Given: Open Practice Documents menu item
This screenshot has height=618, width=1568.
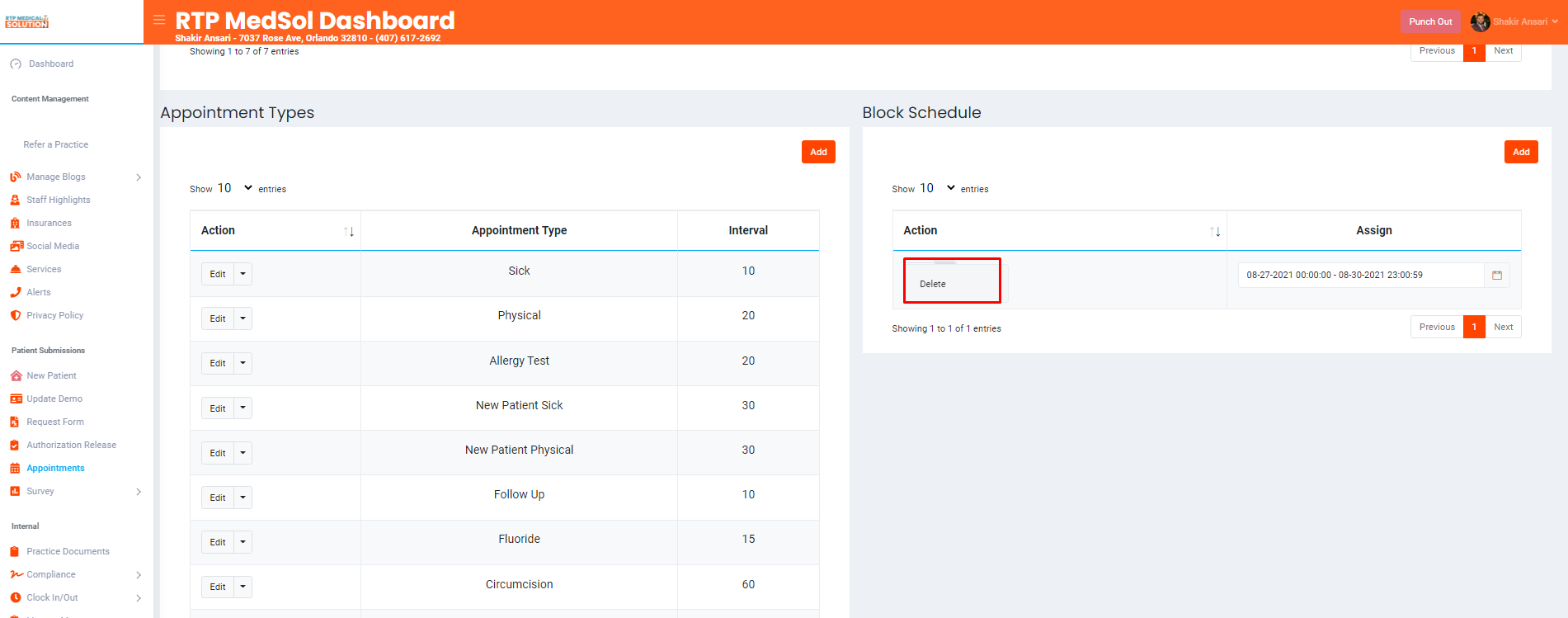Looking at the screenshot, I should [68, 551].
